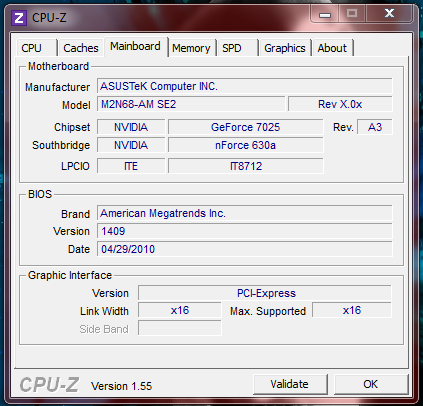Click the CPU-Z logo at bottom
This screenshot has height=406, width=423.
click(x=49, y=384)
